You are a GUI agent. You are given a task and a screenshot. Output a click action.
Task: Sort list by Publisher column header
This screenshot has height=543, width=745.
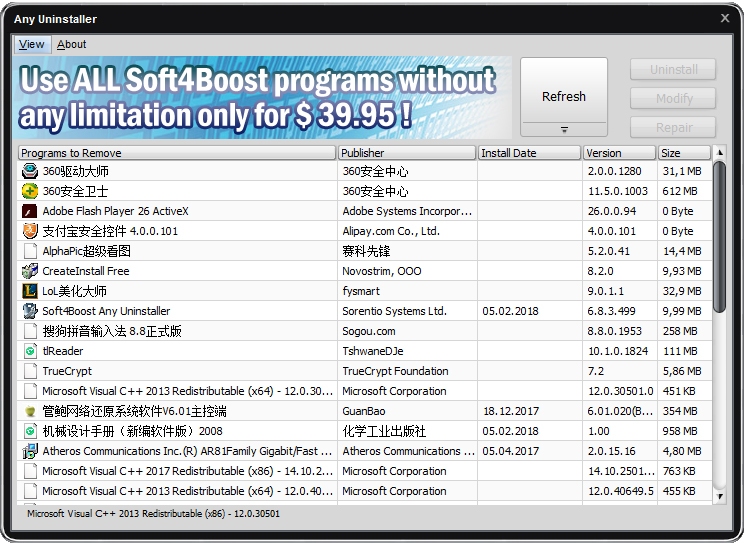[x=407, y=153]
